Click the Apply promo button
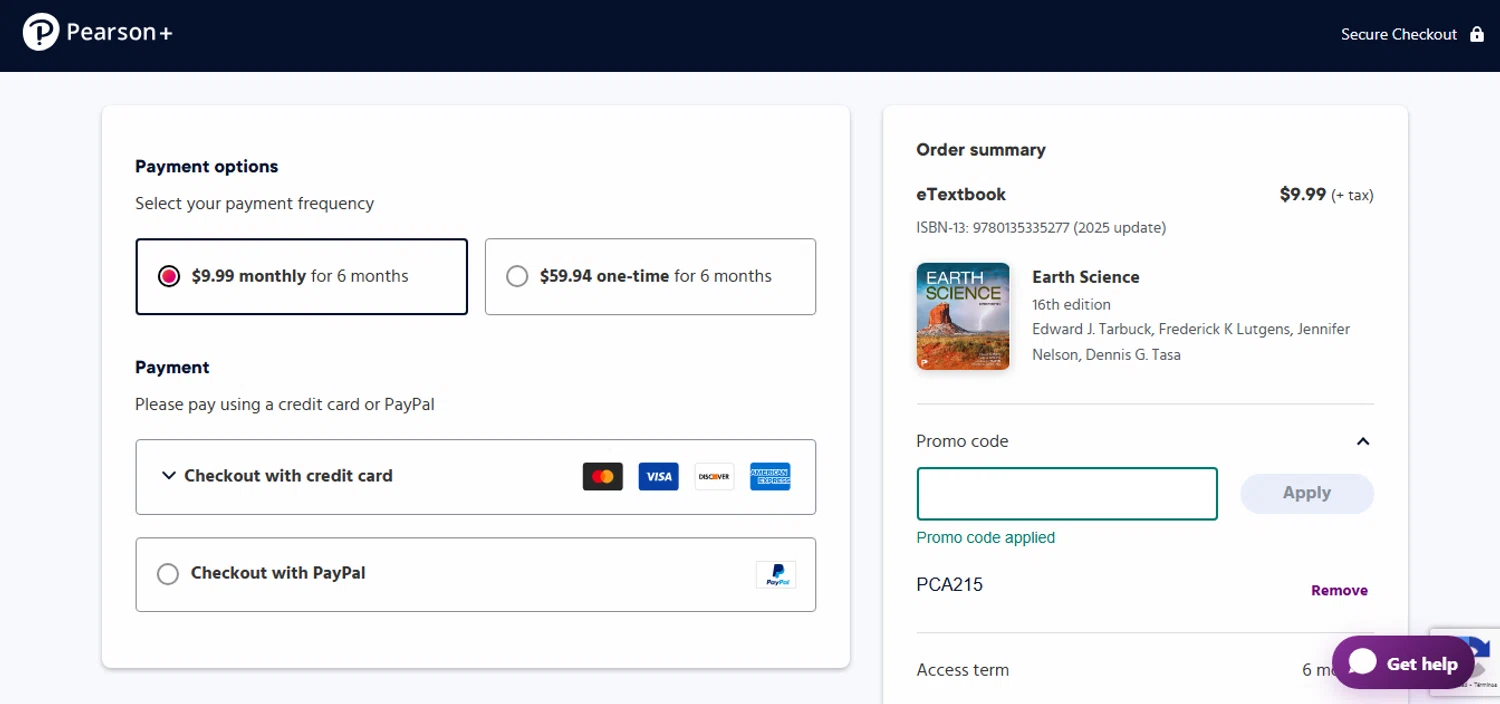The image size is (1500, 704). 1307,493
